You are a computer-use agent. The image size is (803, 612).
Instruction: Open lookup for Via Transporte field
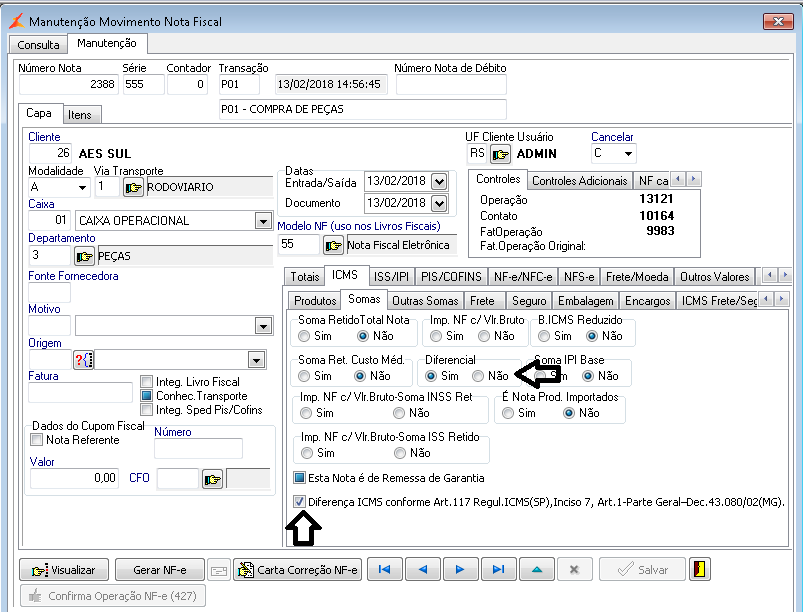tap(133, 187)
